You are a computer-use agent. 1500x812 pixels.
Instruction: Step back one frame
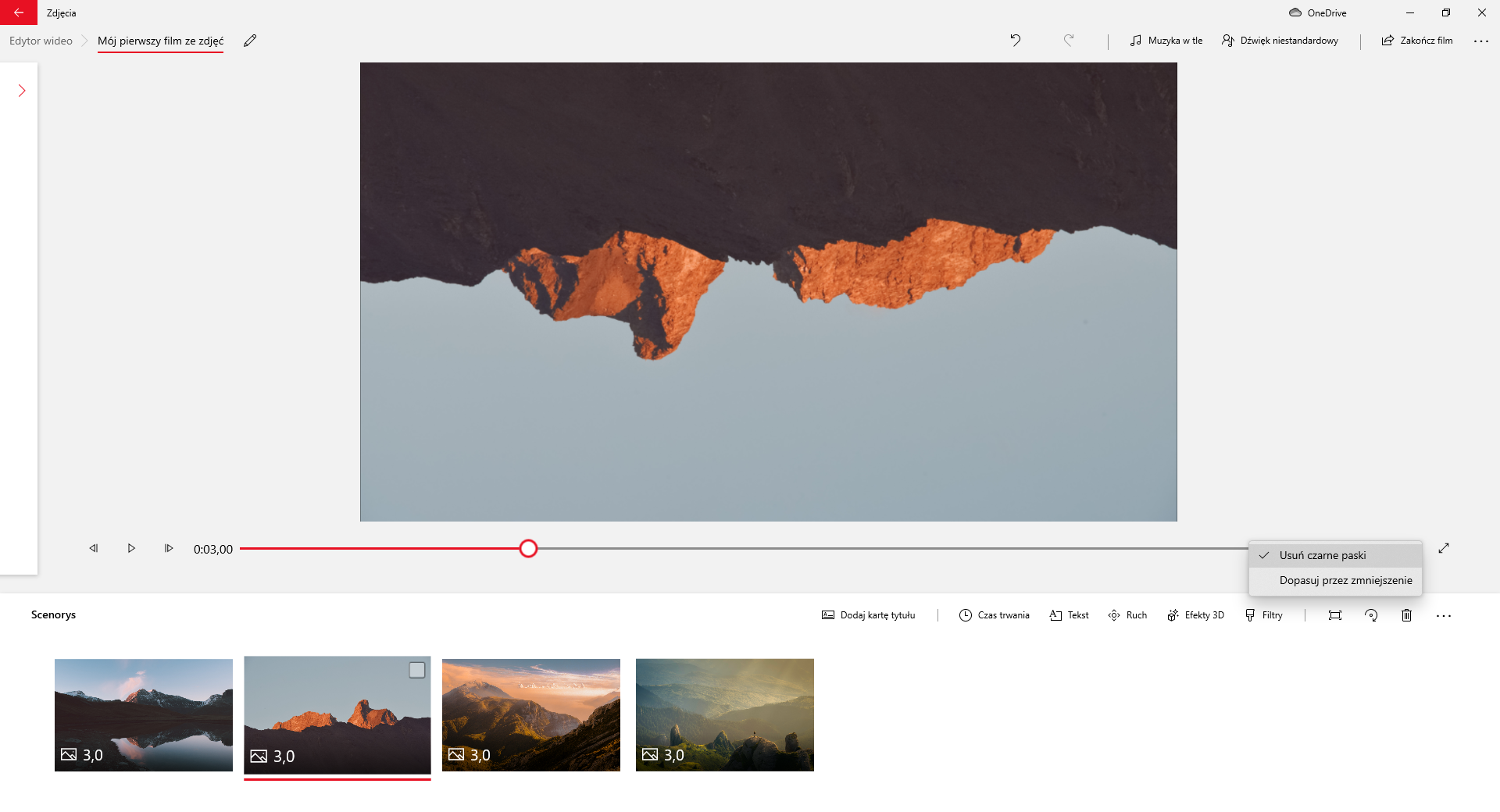coord(94,548)
